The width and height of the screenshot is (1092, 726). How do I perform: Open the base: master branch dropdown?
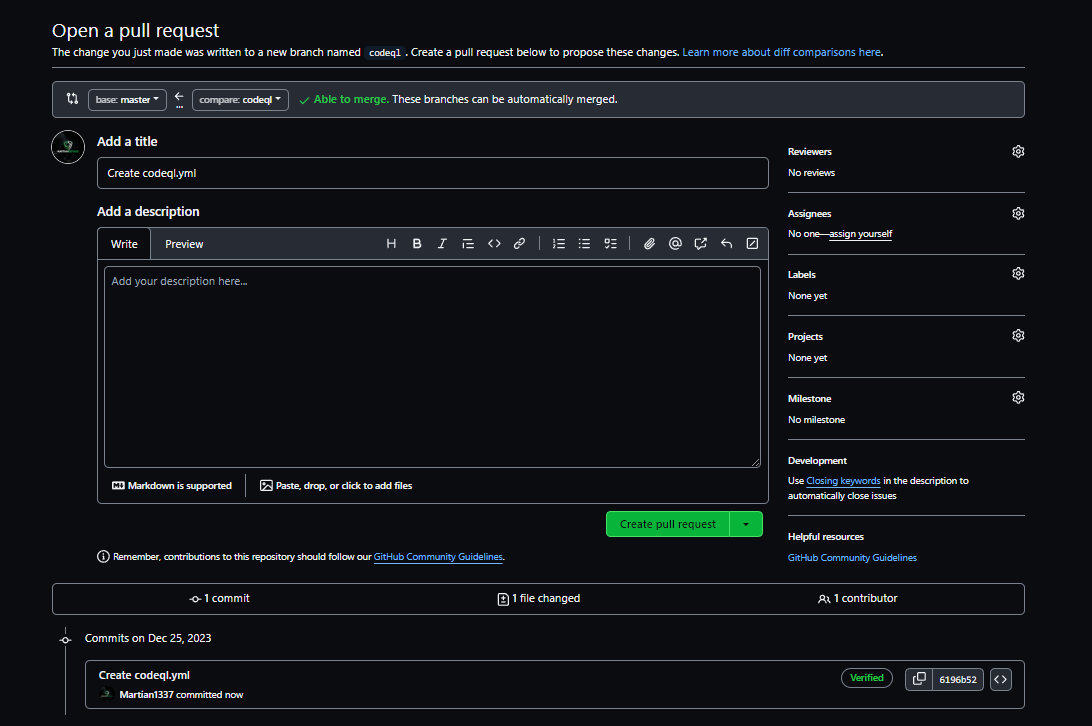[127, 100]
